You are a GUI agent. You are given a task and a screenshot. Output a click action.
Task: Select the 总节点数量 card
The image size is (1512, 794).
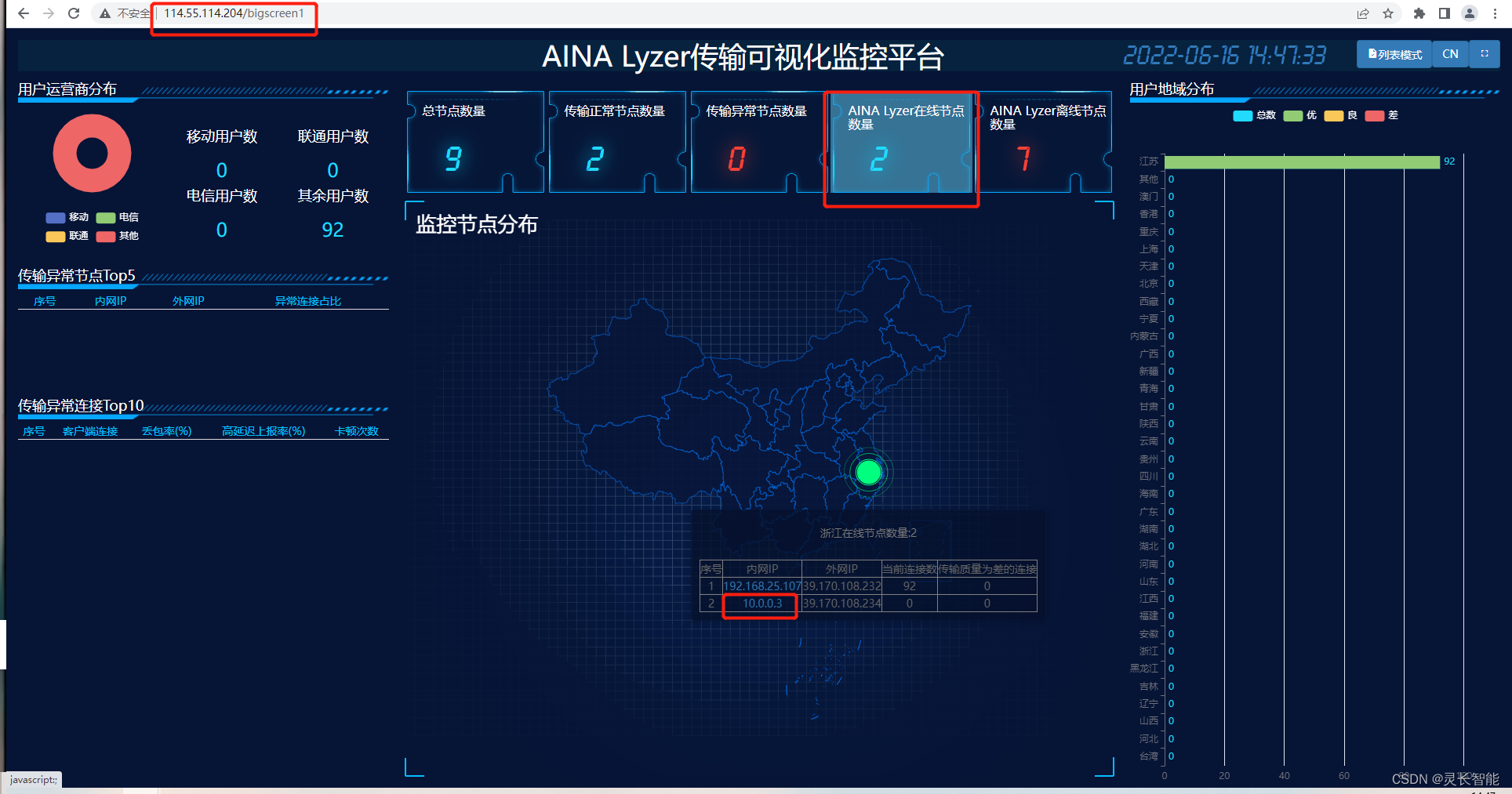(475, 142)
